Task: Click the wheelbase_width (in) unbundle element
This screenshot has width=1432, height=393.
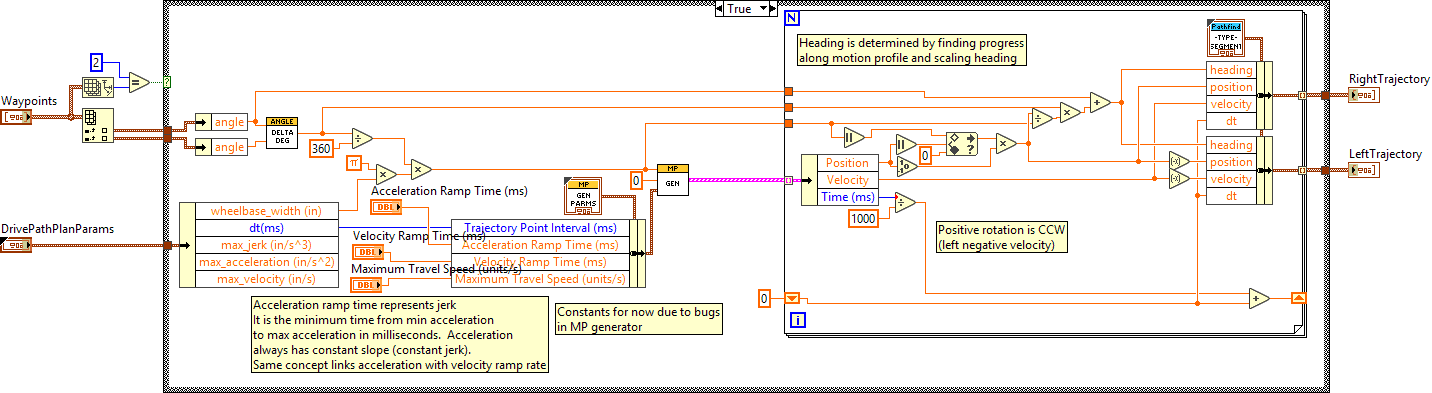Action: (x=266, y=211)
